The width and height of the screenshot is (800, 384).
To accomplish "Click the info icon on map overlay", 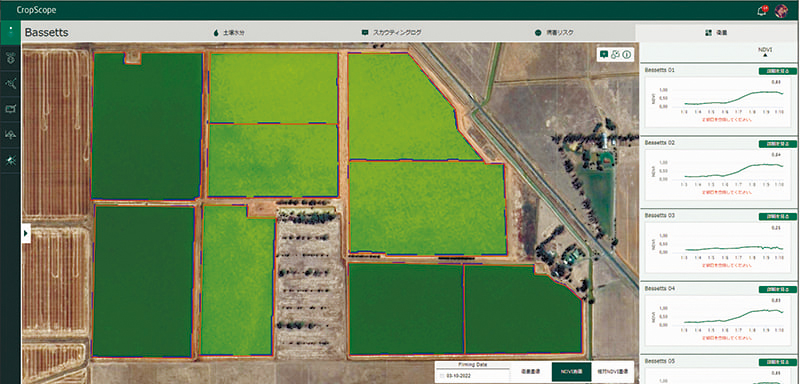I will pos(627,55).
